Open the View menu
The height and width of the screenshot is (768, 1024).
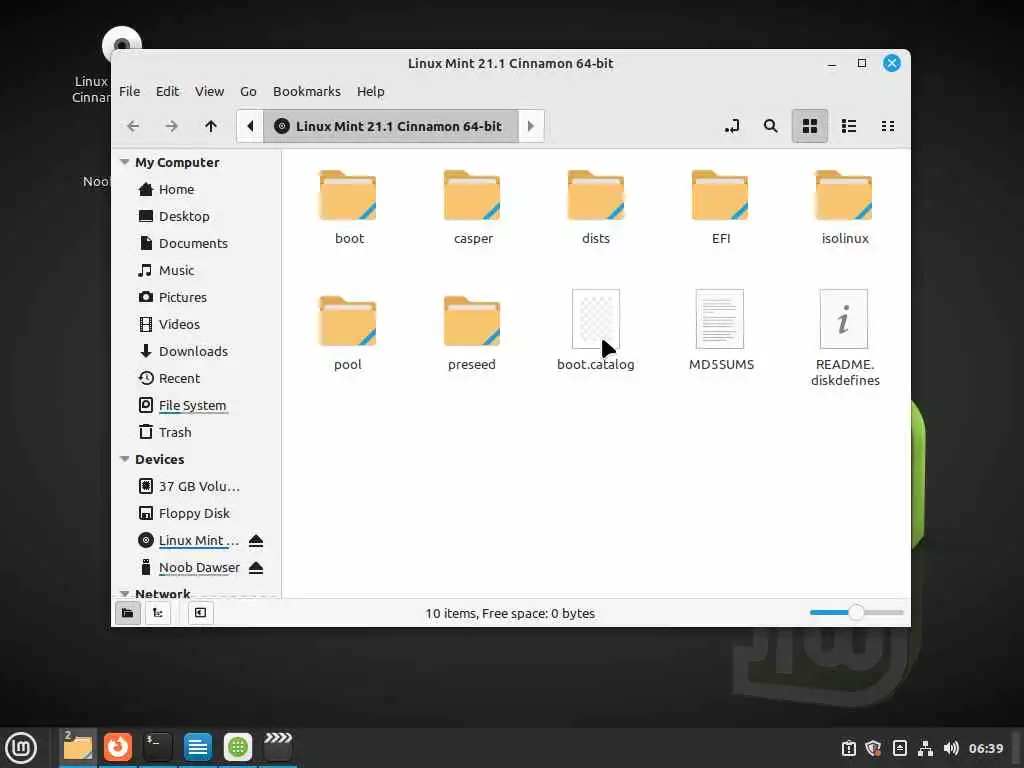[209, 91]
